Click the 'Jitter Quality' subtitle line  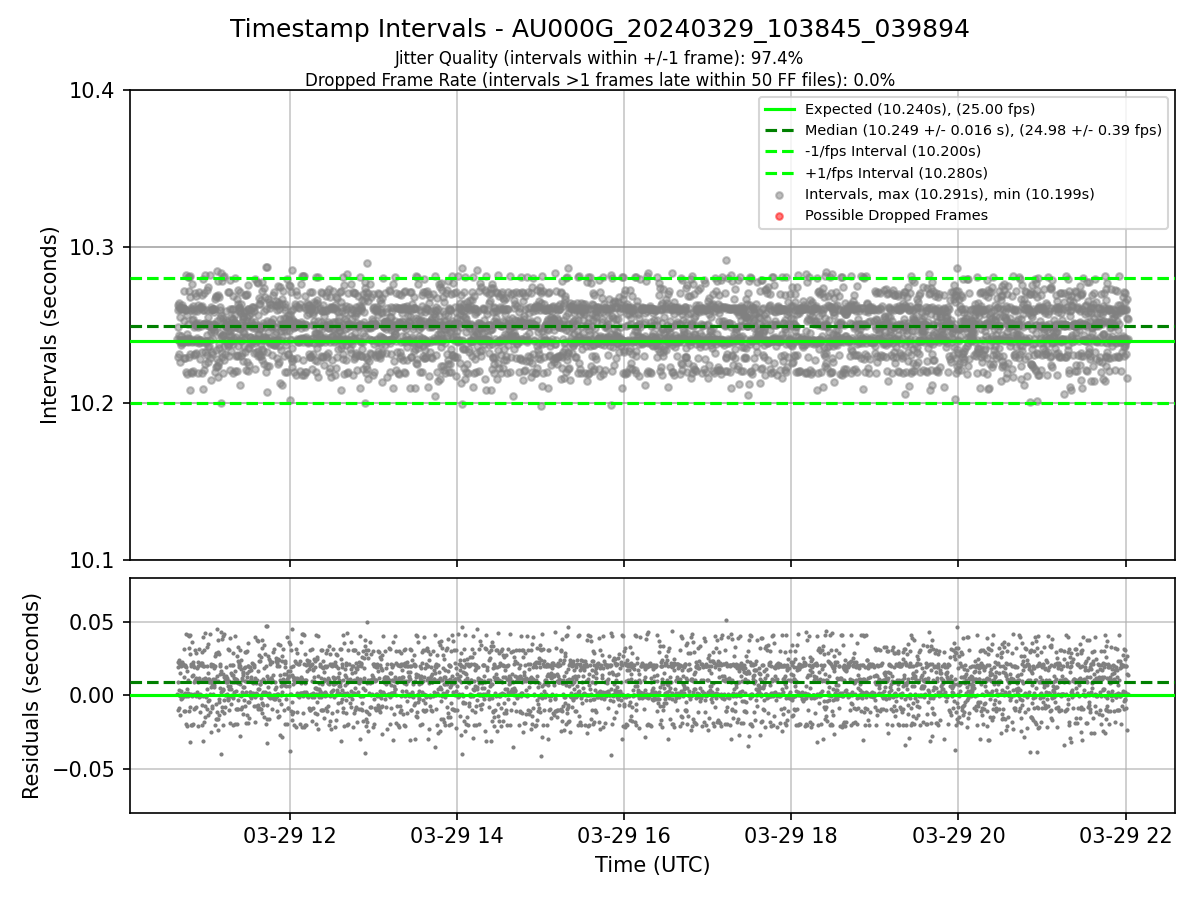599,58
